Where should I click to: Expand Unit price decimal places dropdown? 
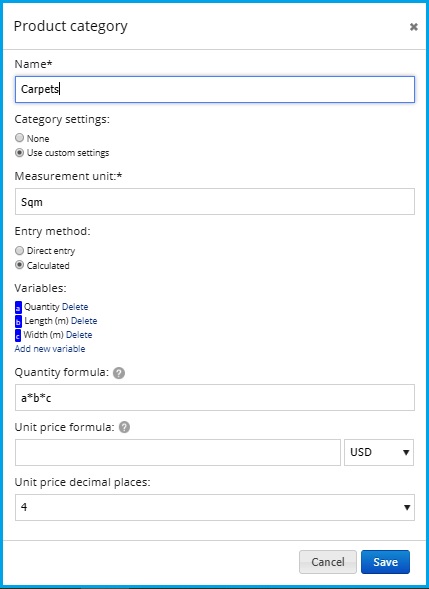tap(215, 507)
